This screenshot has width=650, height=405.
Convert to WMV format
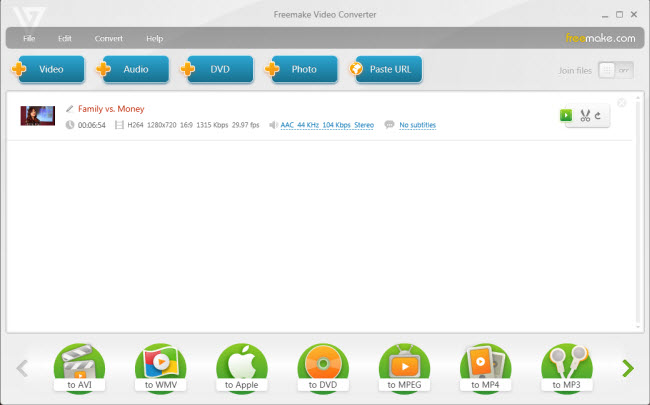160,368
